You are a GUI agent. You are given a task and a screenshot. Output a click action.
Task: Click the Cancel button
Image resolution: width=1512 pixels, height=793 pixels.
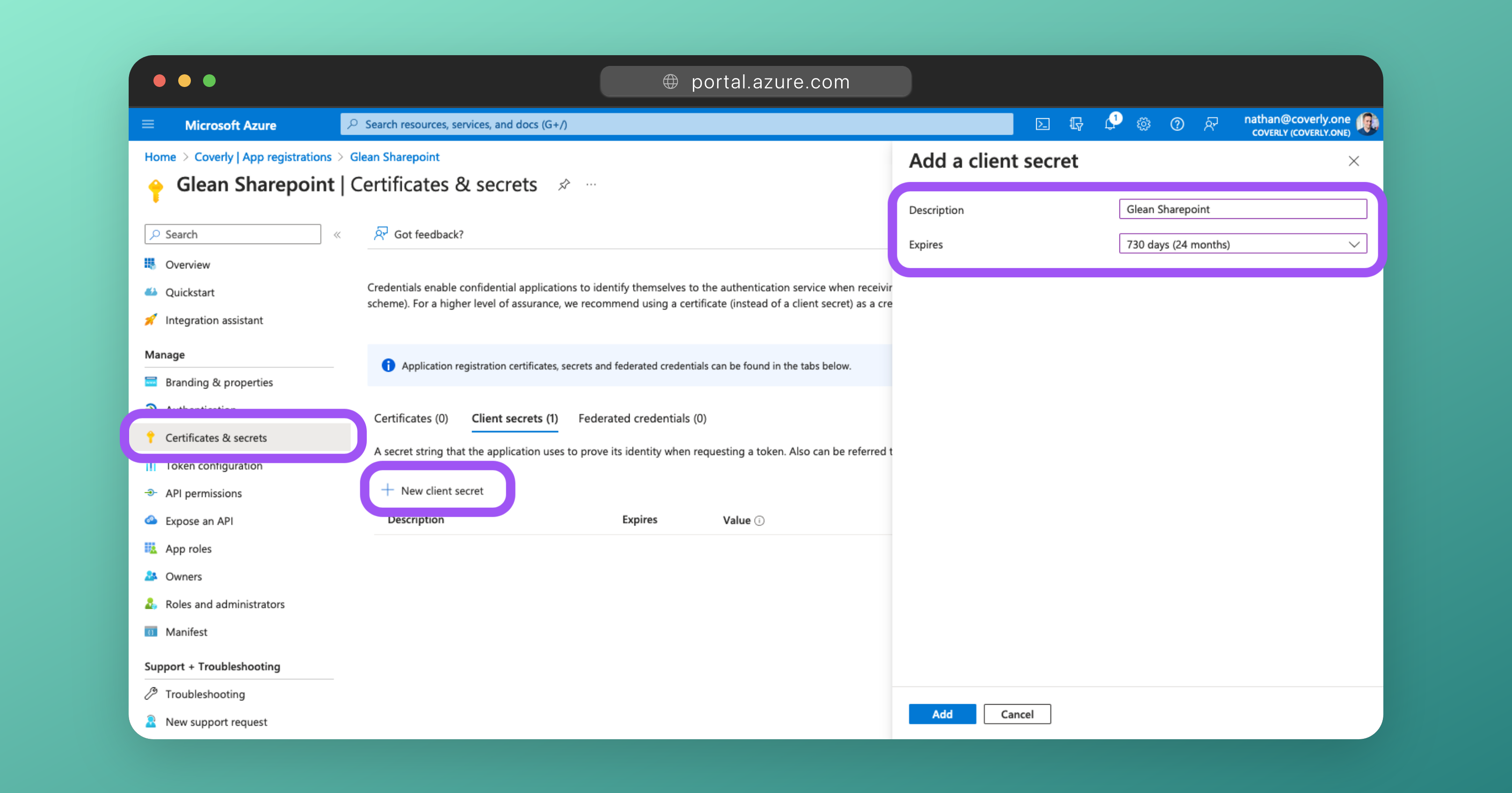[x=1017, y=714]
